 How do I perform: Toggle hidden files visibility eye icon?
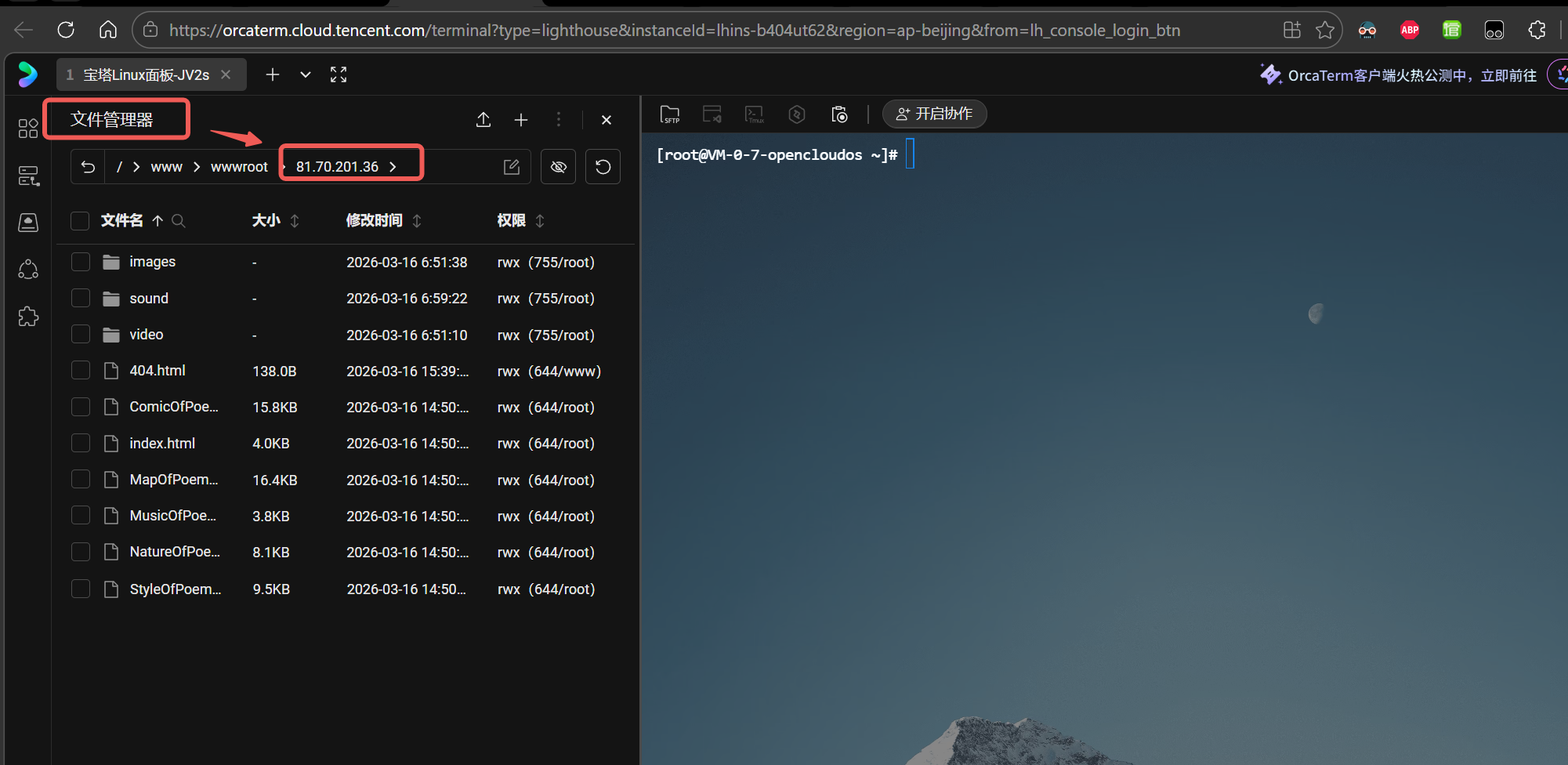pos(559,167)
